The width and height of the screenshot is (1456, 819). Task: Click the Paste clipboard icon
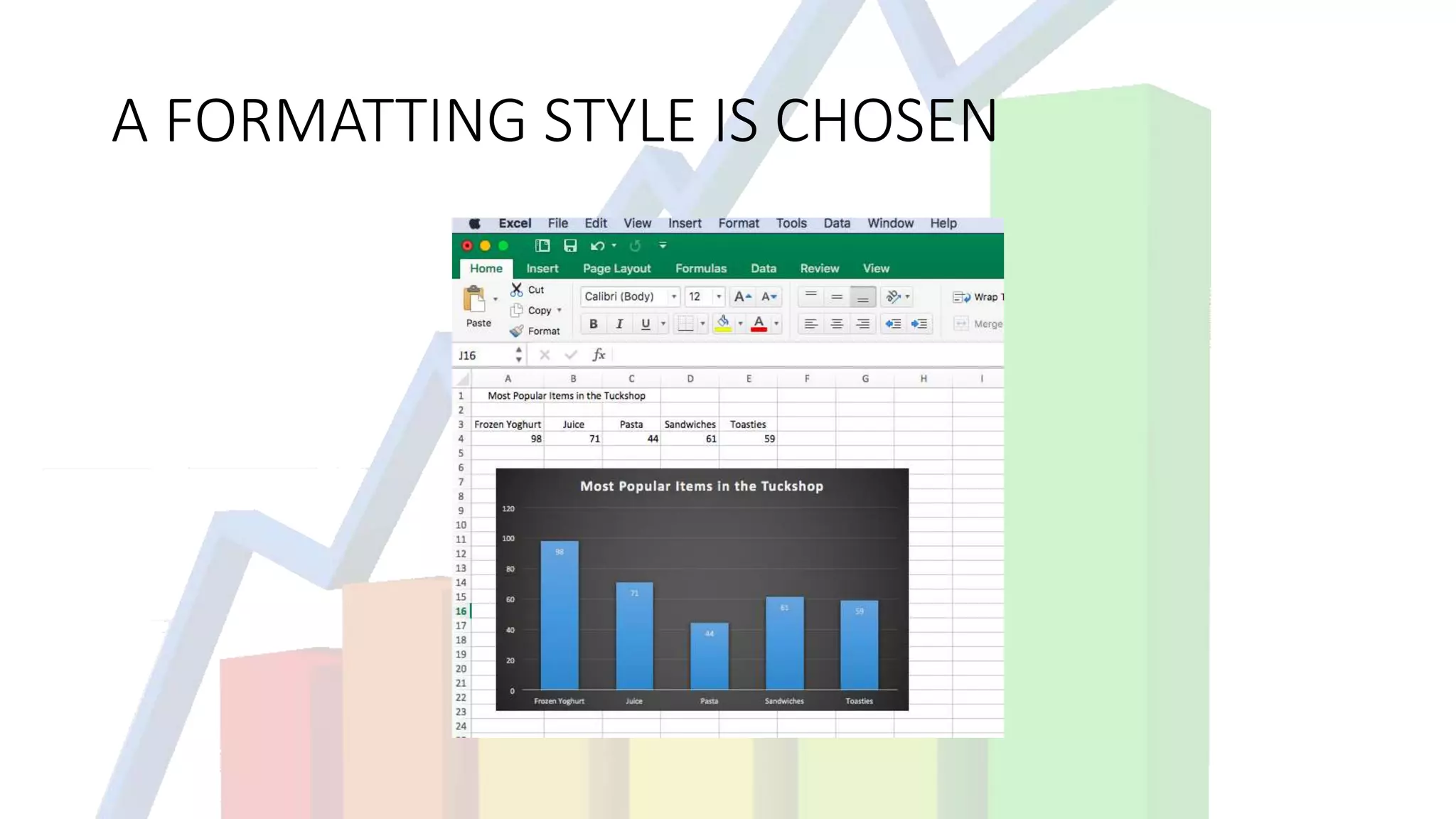click(x=474, y=299)
